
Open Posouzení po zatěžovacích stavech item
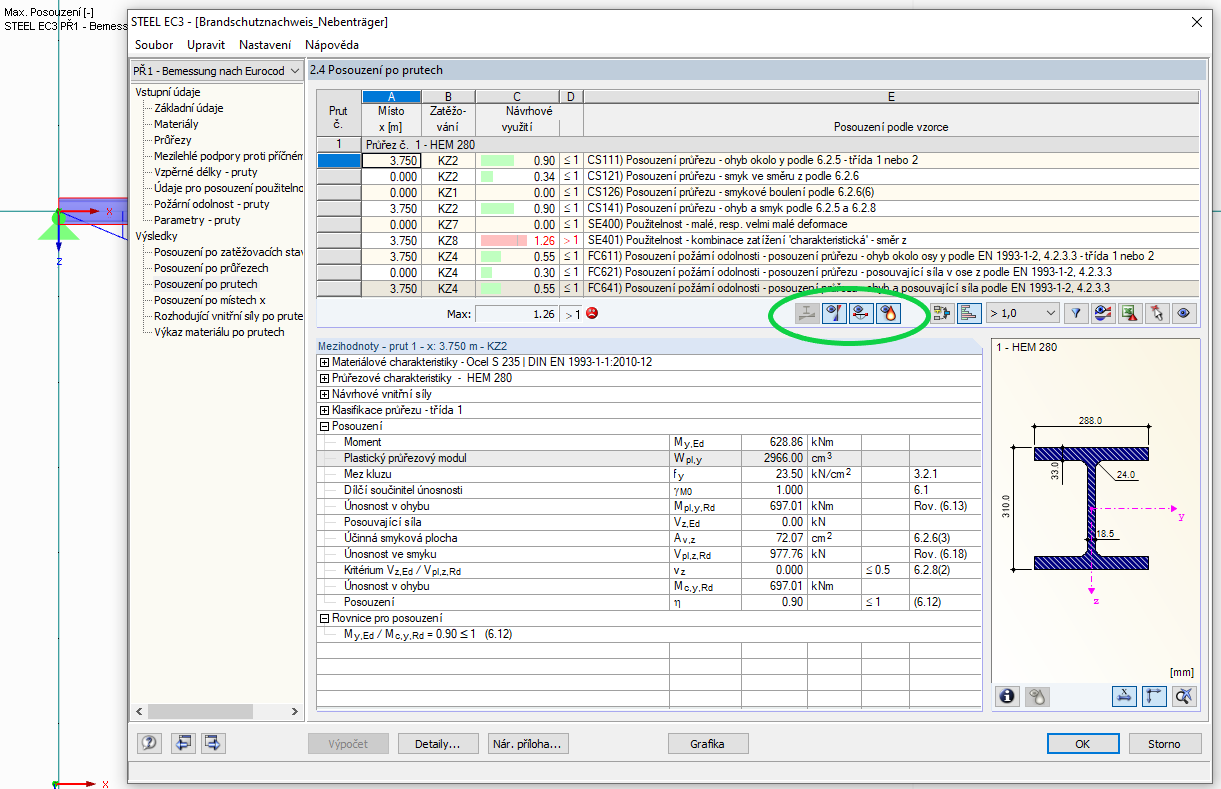(228, 252)
